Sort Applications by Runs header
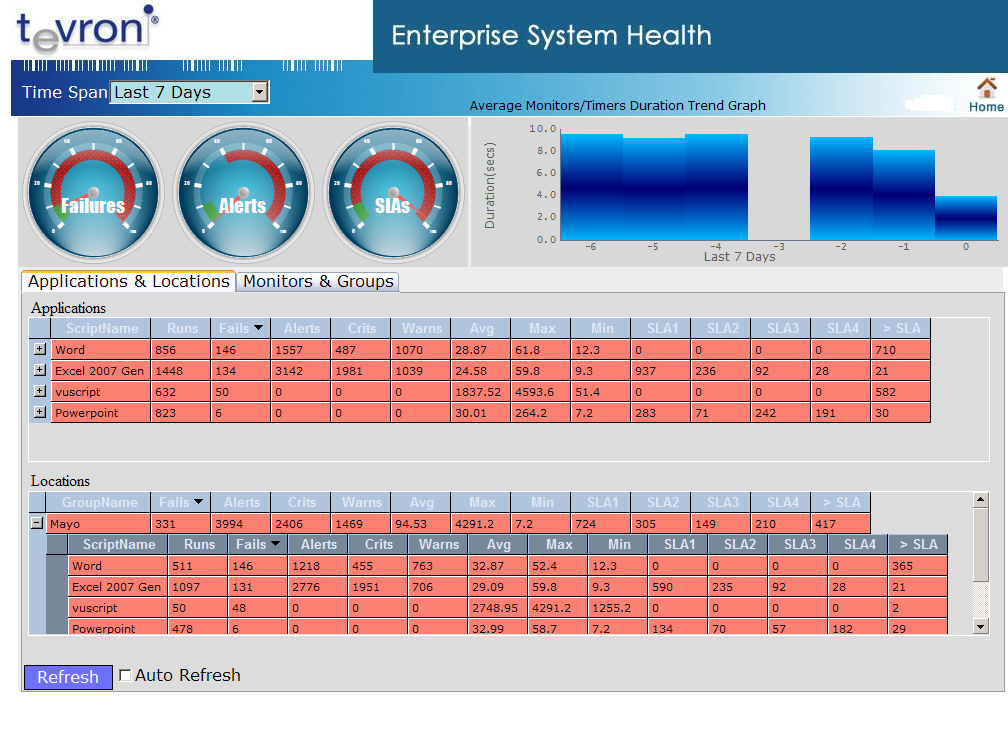1008x746 pixels. pyautogui.click(x=181, y=328)
